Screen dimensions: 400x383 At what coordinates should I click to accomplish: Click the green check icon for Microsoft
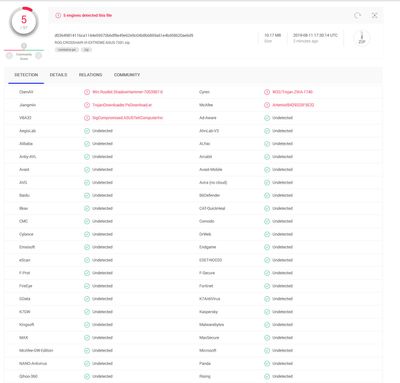[267, 350]
